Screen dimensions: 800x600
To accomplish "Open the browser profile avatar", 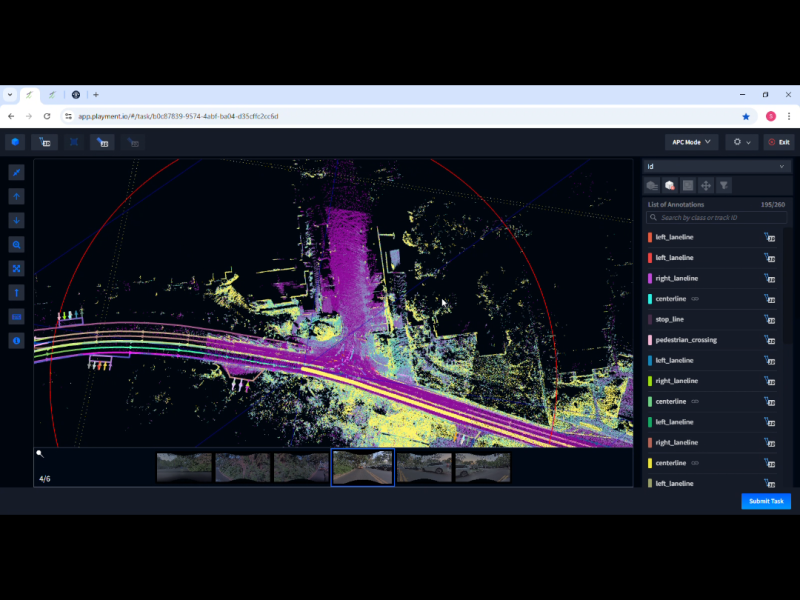I will (771, 116).
